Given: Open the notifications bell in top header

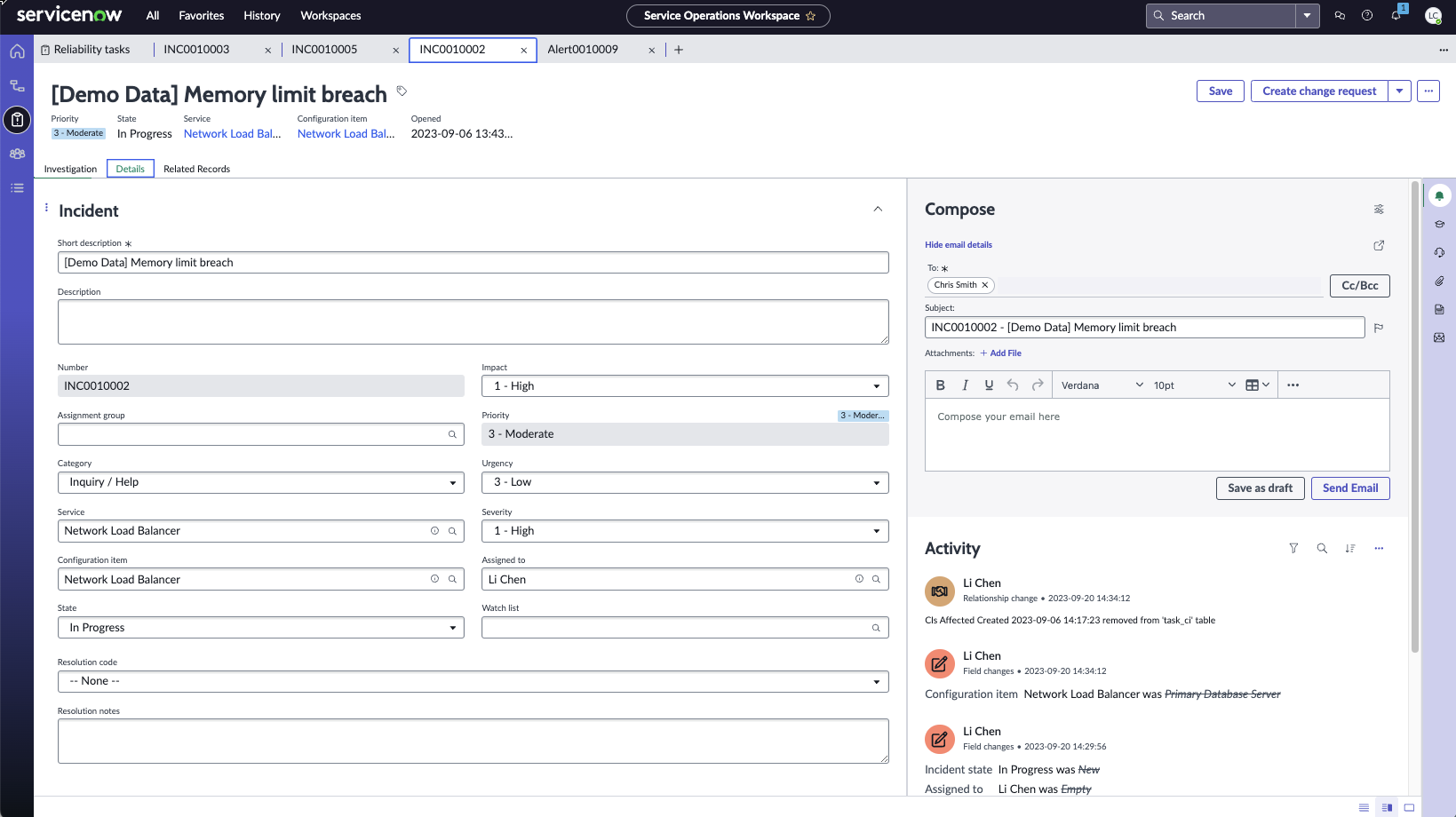Looking at the screenshot, I should (1396, 16).
